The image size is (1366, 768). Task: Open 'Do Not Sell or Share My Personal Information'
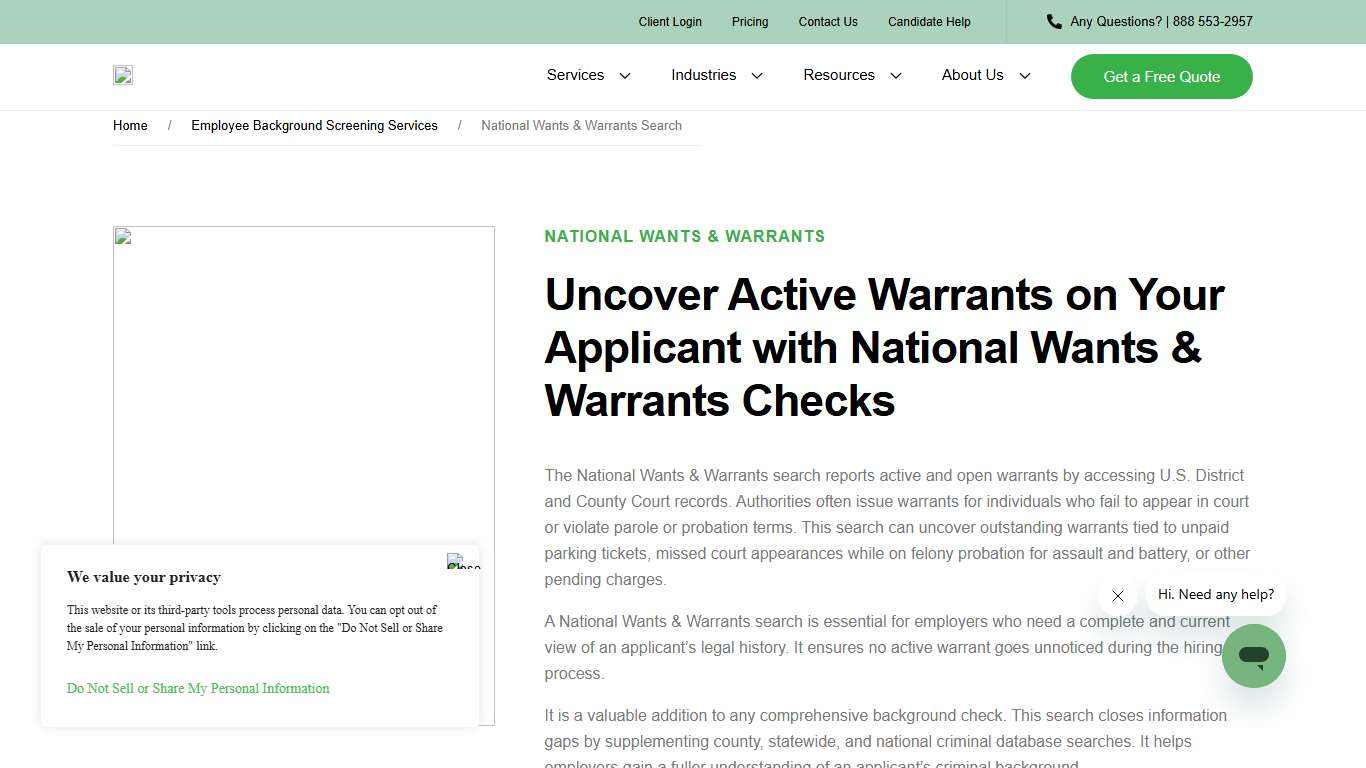tap(198, 688)
